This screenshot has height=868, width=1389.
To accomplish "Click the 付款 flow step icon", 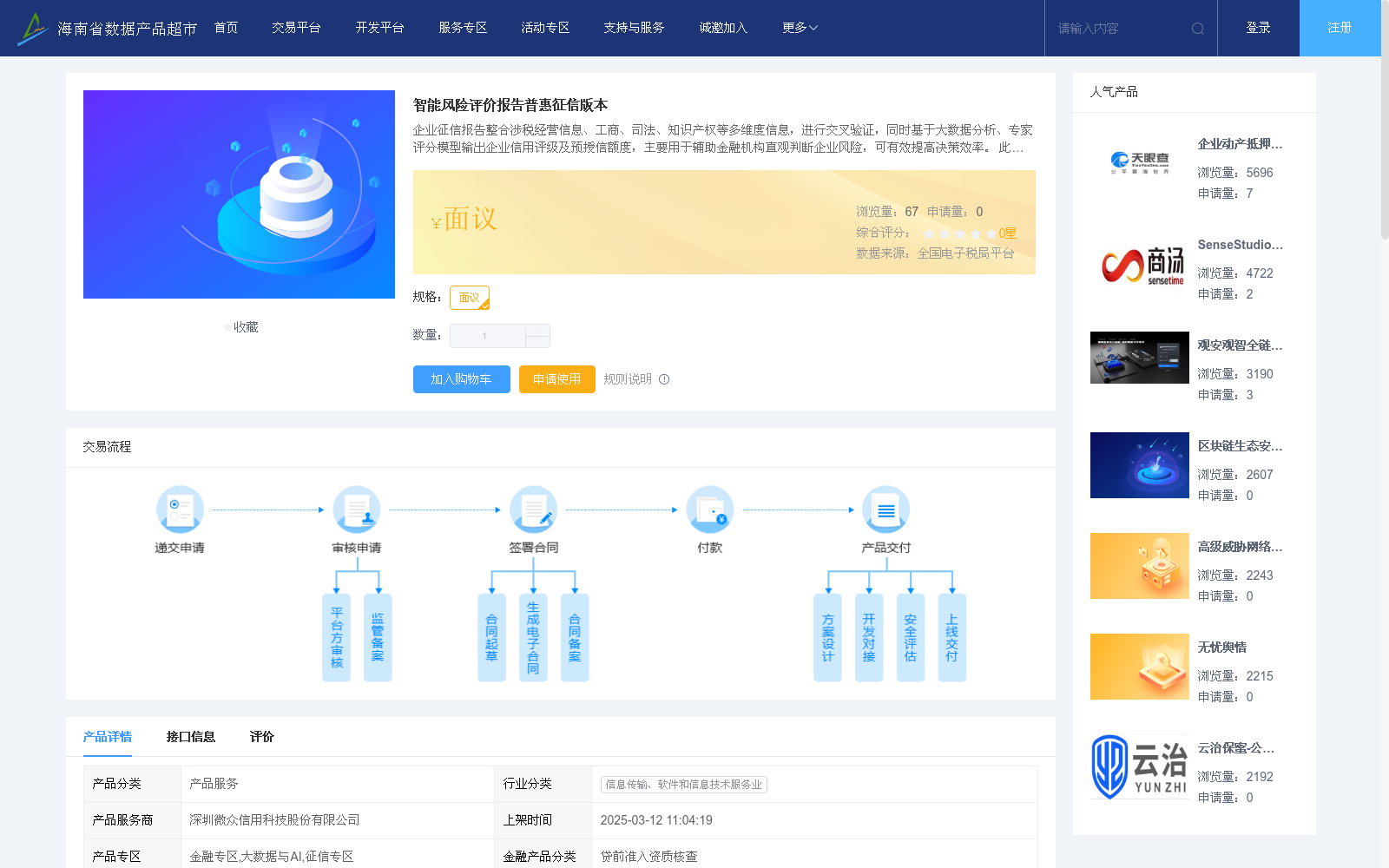I will 709,510.
